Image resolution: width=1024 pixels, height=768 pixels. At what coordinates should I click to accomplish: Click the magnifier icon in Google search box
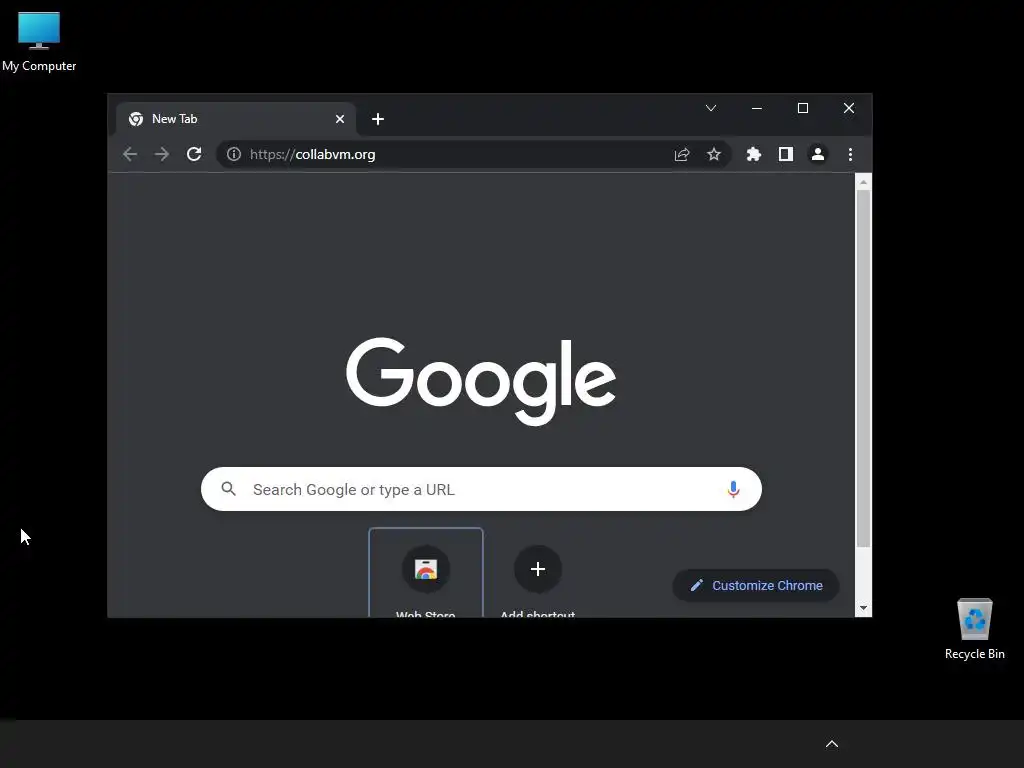[228, 488]
